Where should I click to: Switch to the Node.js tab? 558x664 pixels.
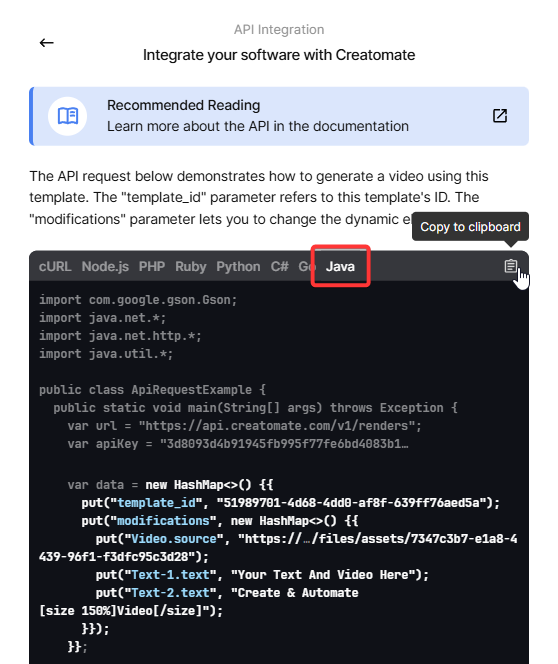pos(105,267)
